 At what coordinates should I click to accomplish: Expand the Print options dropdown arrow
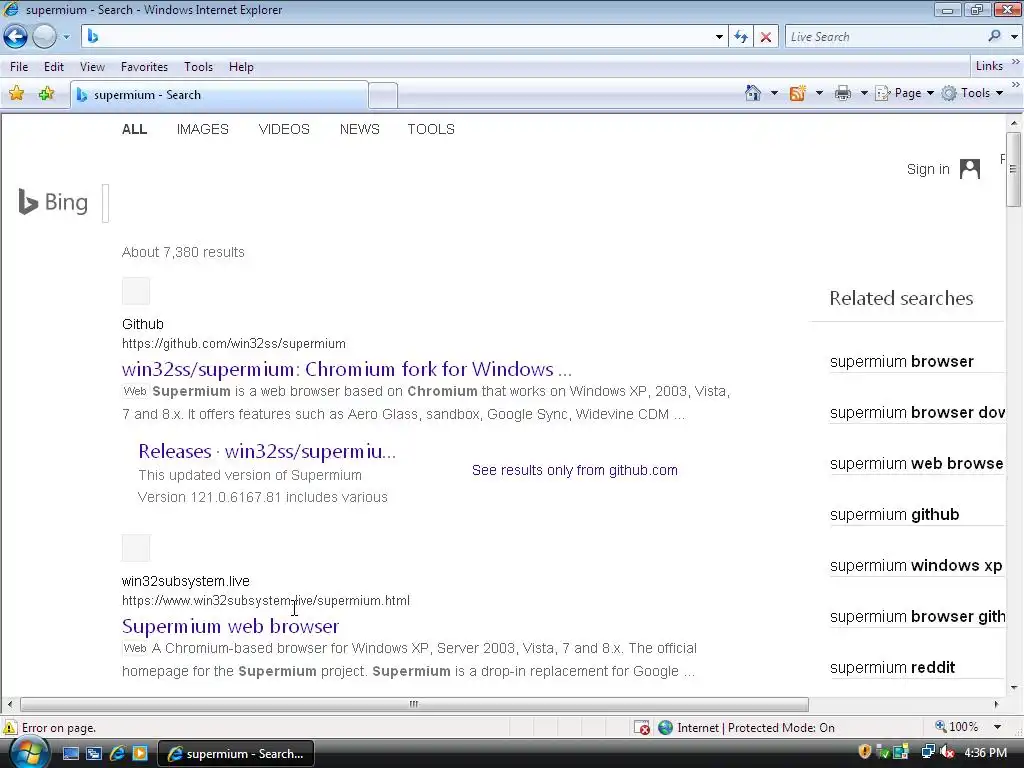(863, 93)
